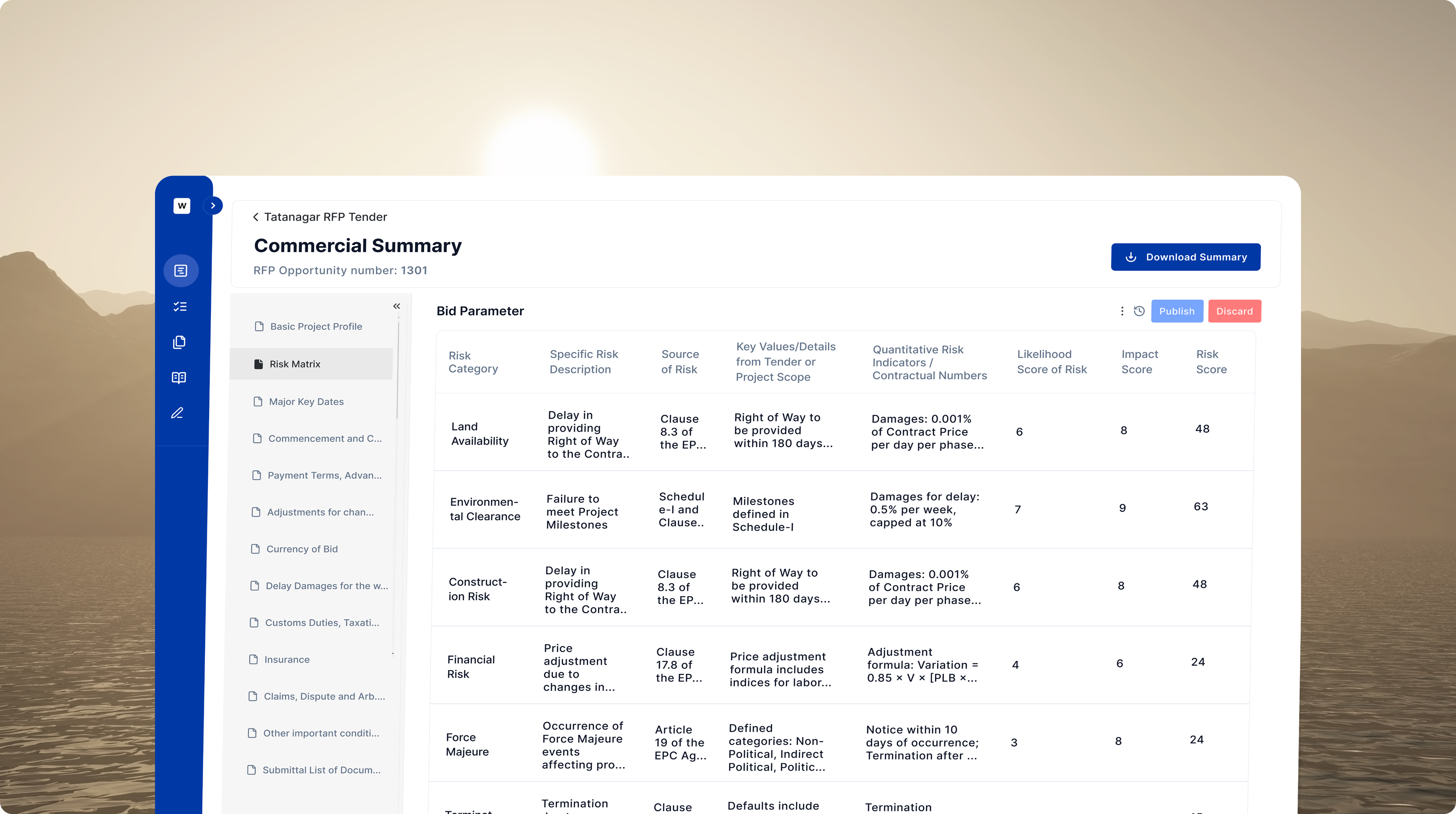The image size is (1456, 814).
Task: Discard changes with the Discard button
Action: pyautogui.click(x=1234, y=311)
